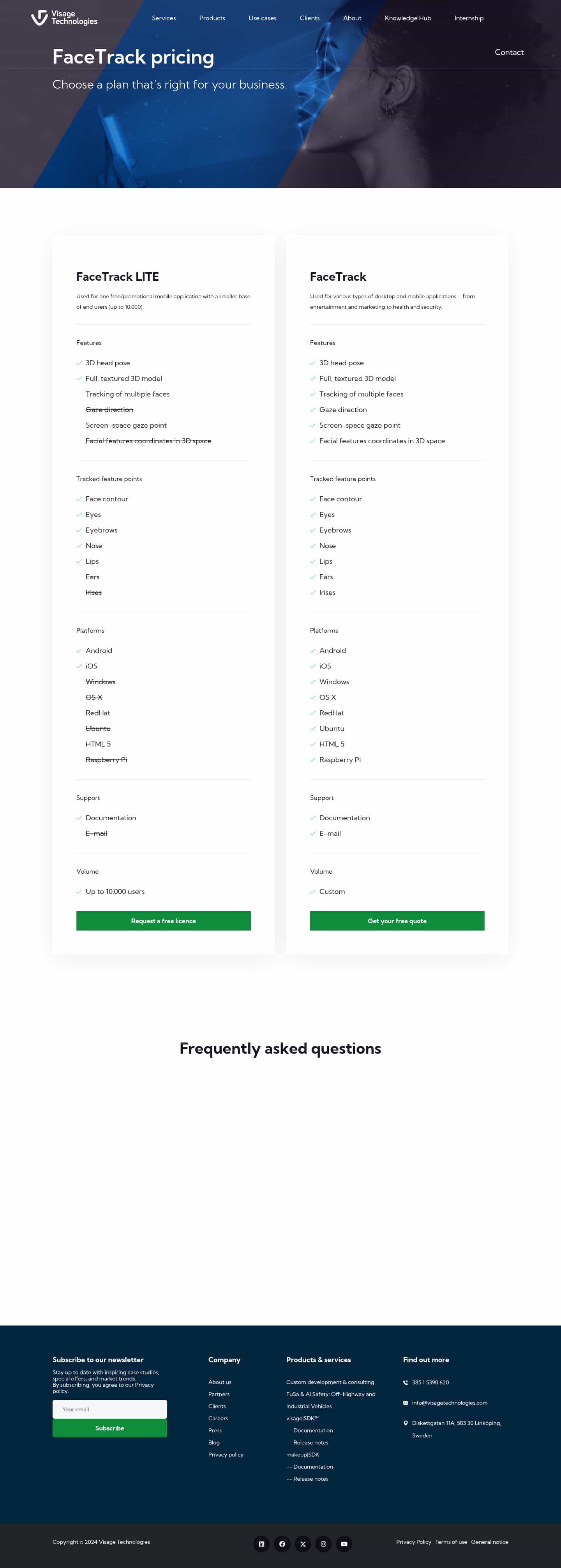Open the Products menu
The height and width of the screenshot is (1568, 561).
click(x=212, y=18)
